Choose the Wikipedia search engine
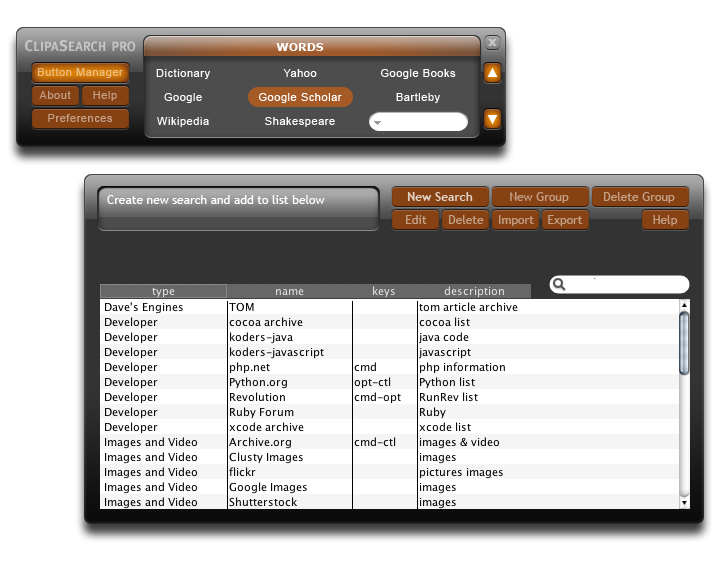The width and height of the screenshot is (720, 570). (183, 121)
